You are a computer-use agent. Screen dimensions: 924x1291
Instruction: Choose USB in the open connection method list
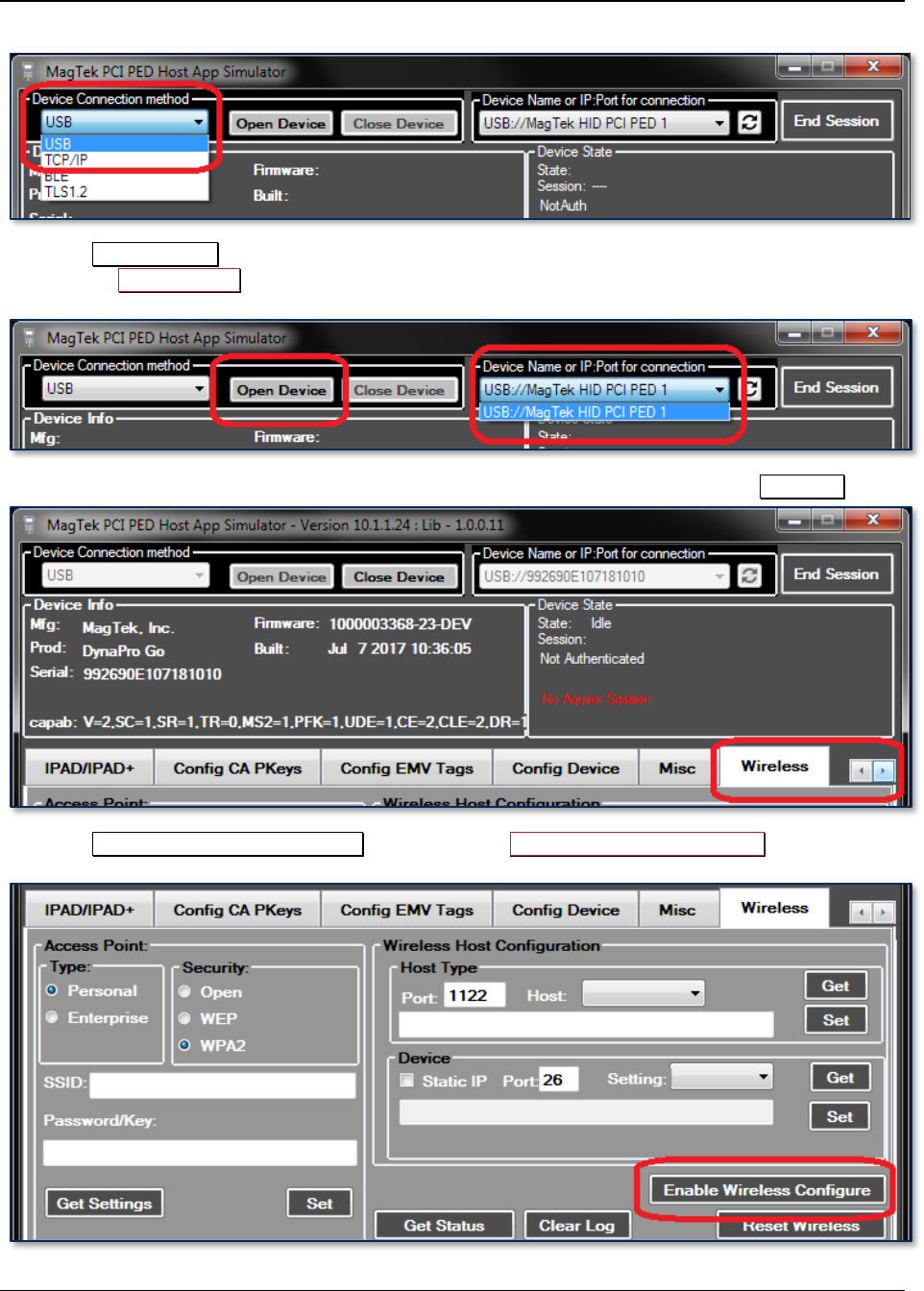tap(125, 144)
